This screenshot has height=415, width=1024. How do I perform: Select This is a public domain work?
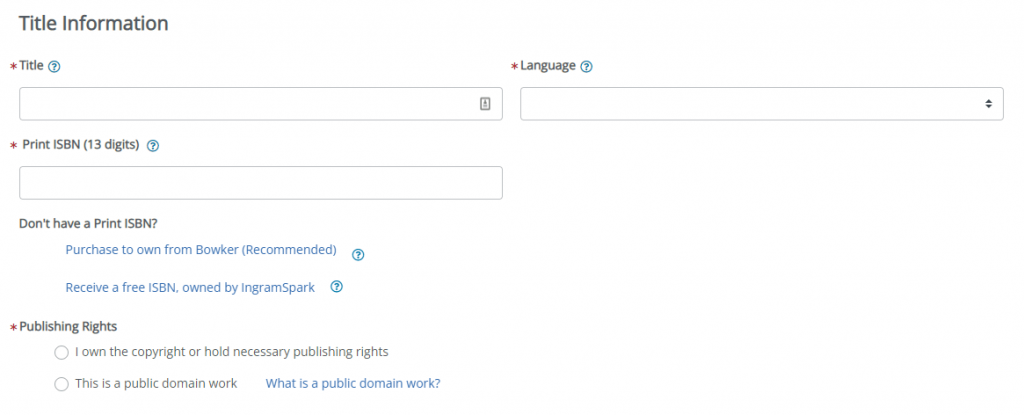(61, 384)
